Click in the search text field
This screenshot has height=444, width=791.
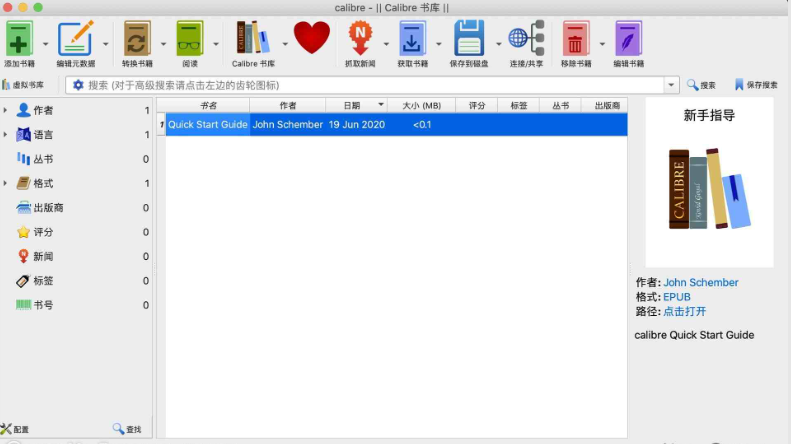(373, 85)
